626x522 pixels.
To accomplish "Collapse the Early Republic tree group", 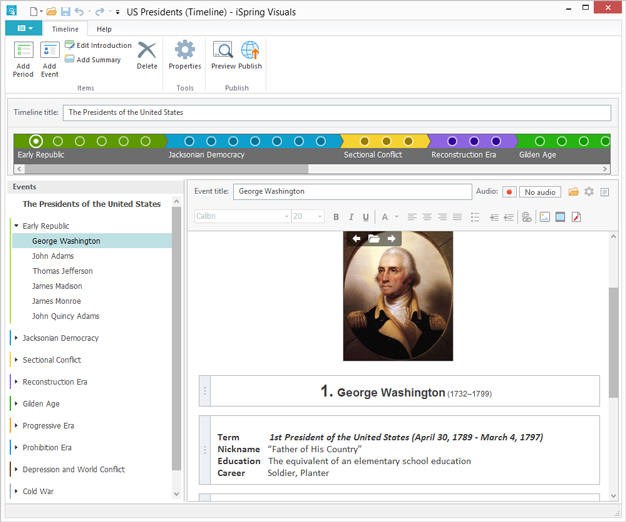I will point(16,226).
